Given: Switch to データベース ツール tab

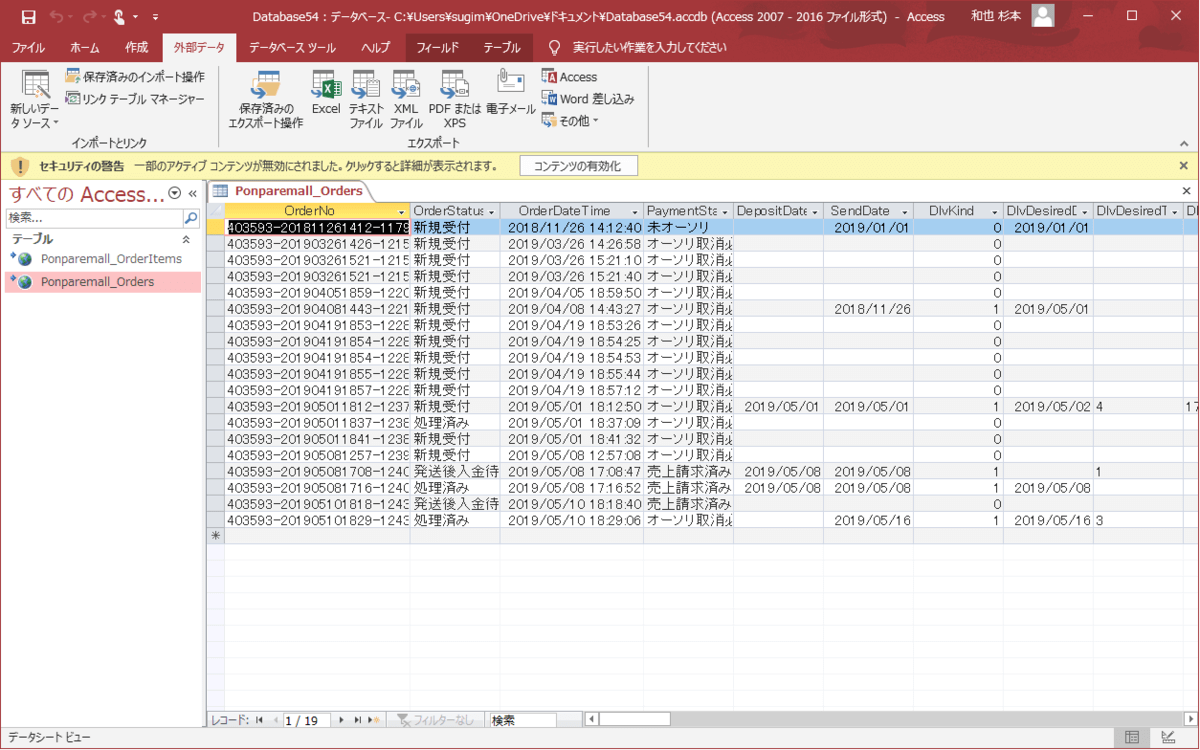Looking at the screenshot, I should (292, 48).
